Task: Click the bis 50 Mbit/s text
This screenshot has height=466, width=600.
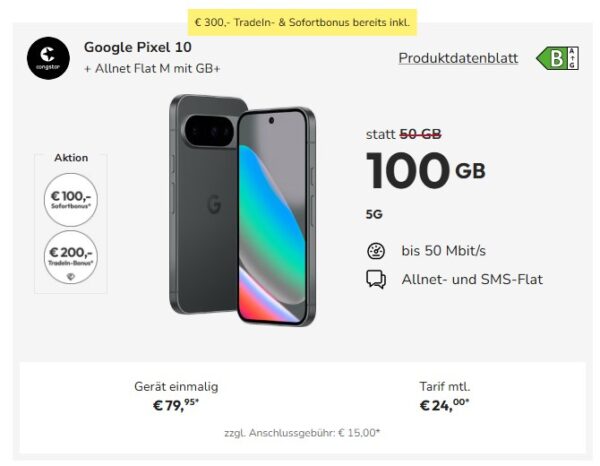Action: pos(443,251)
